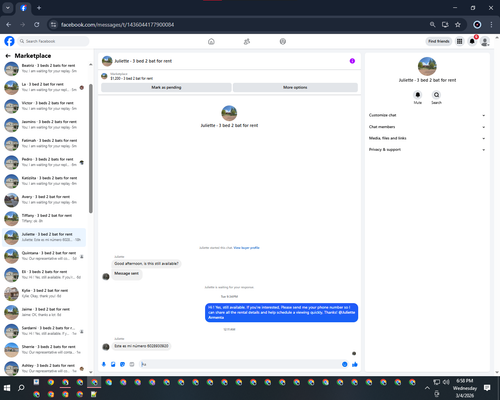Open Jasmins 3 beds 2 bats conversation
The width and height of the screenshot is (500, 400).
click(x=44, y=124)
